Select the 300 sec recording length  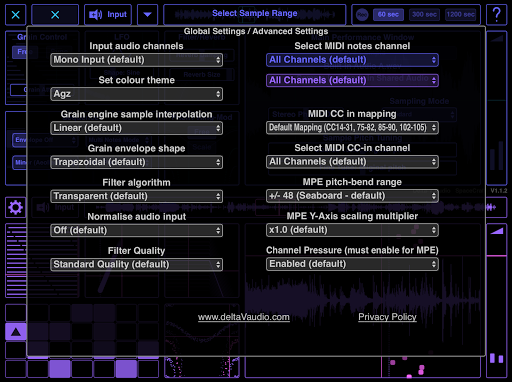424,15
